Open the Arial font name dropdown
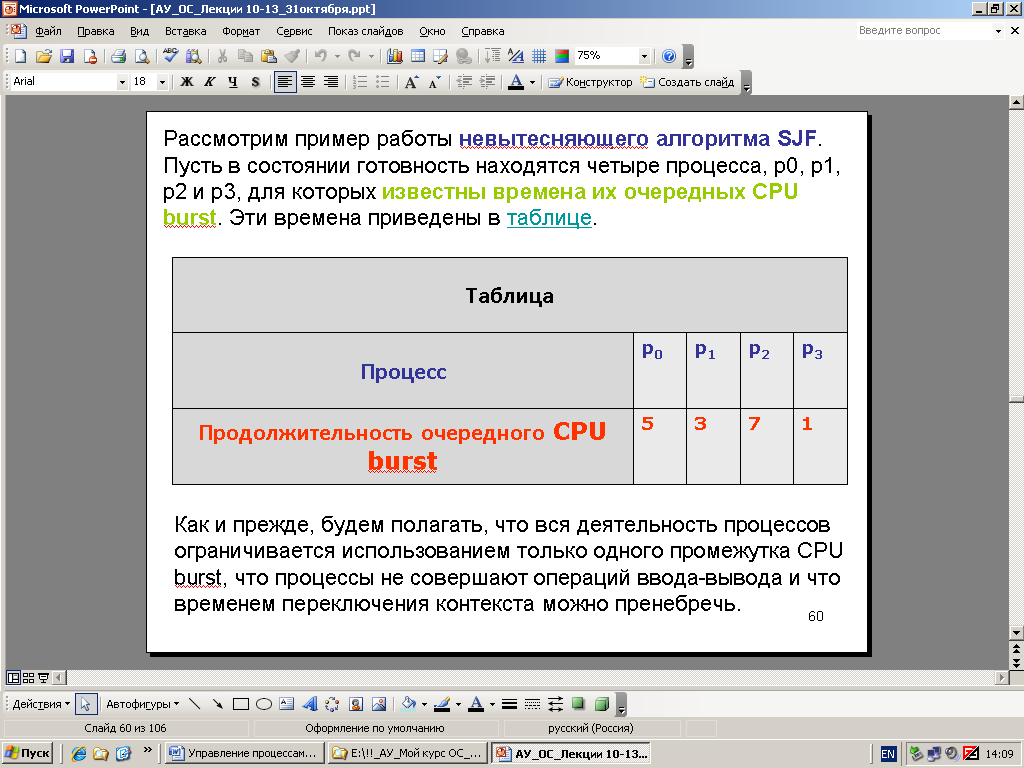Image resolution: width=1024 pixels, height=768 pixels. click(121, 82)
